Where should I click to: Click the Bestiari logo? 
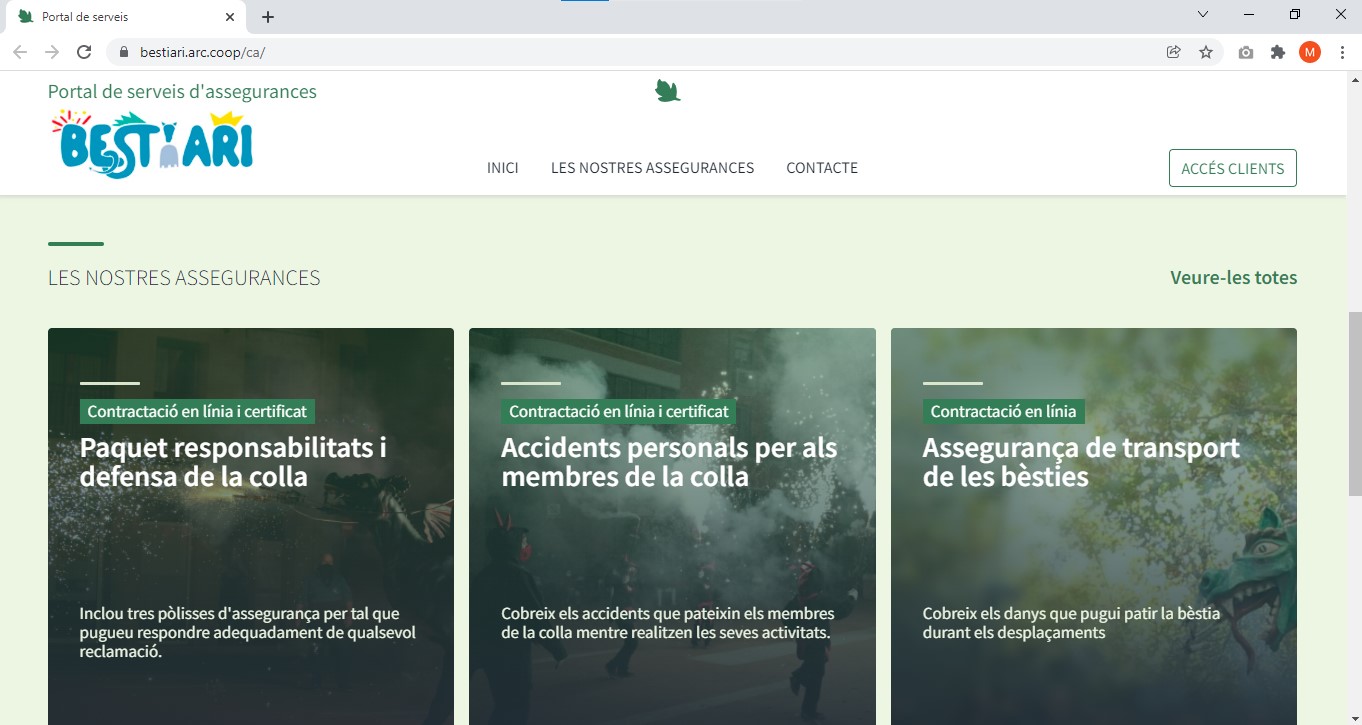(x=152, y=144)
